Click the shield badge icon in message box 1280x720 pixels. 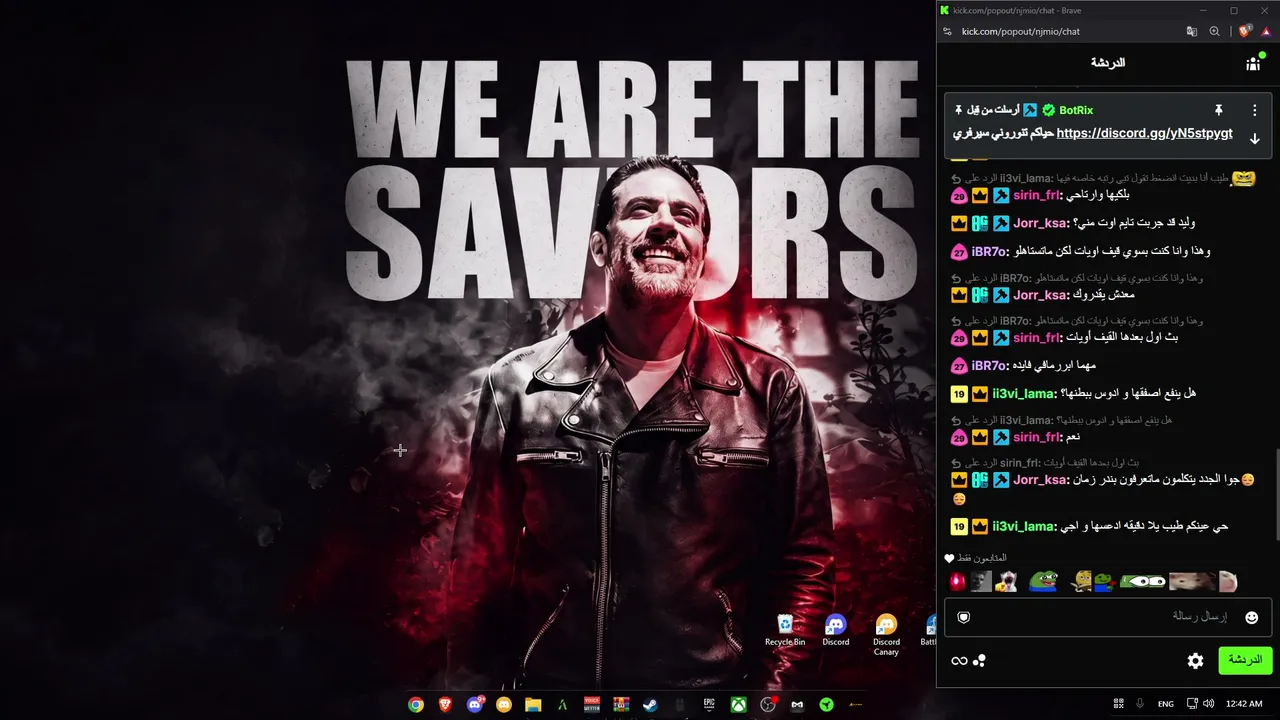pos(964,617)
